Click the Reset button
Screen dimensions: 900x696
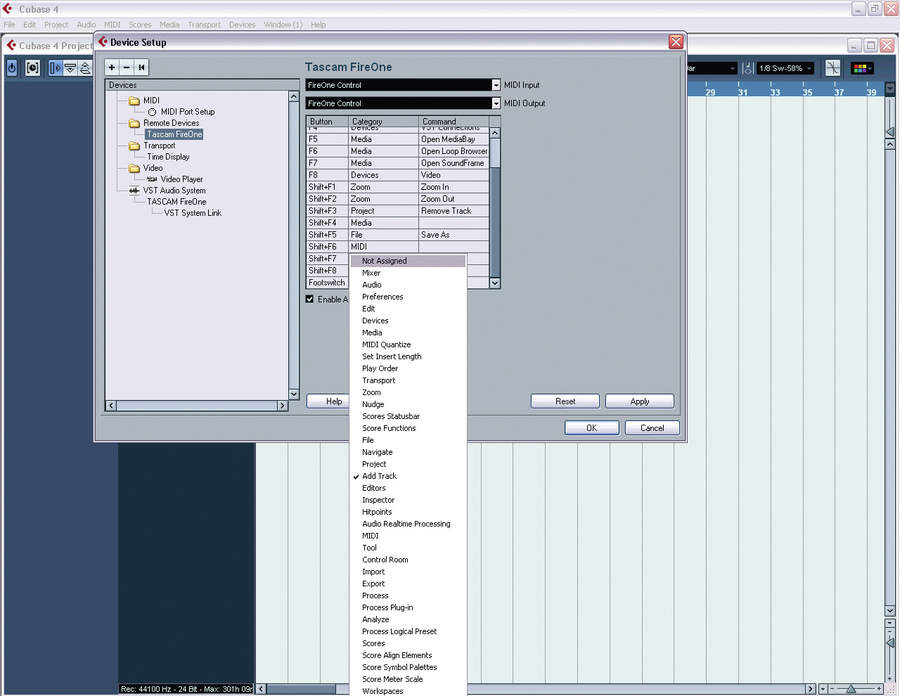click(565, 401)
